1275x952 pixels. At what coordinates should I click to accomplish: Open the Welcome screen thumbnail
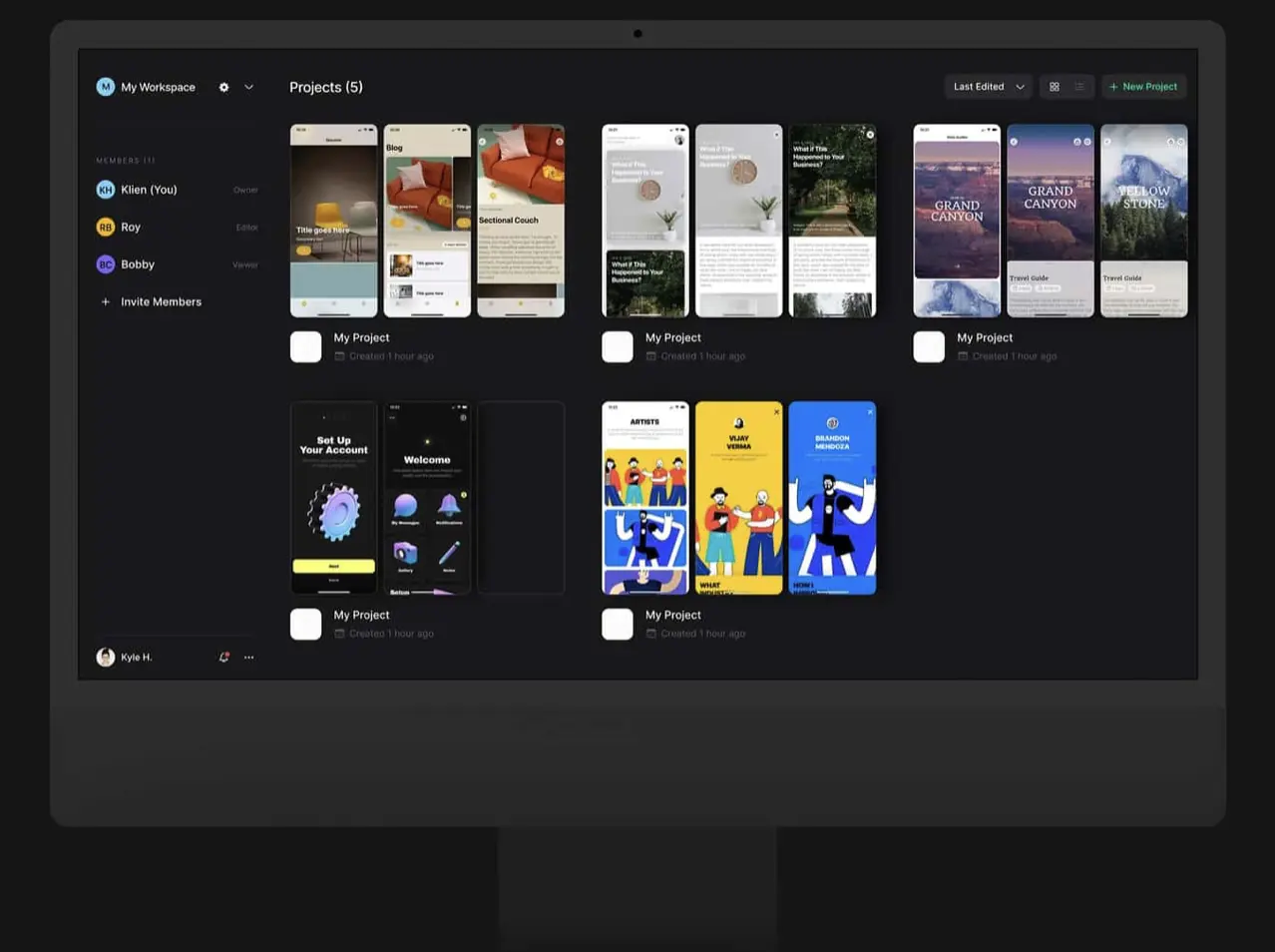(427, 498)
